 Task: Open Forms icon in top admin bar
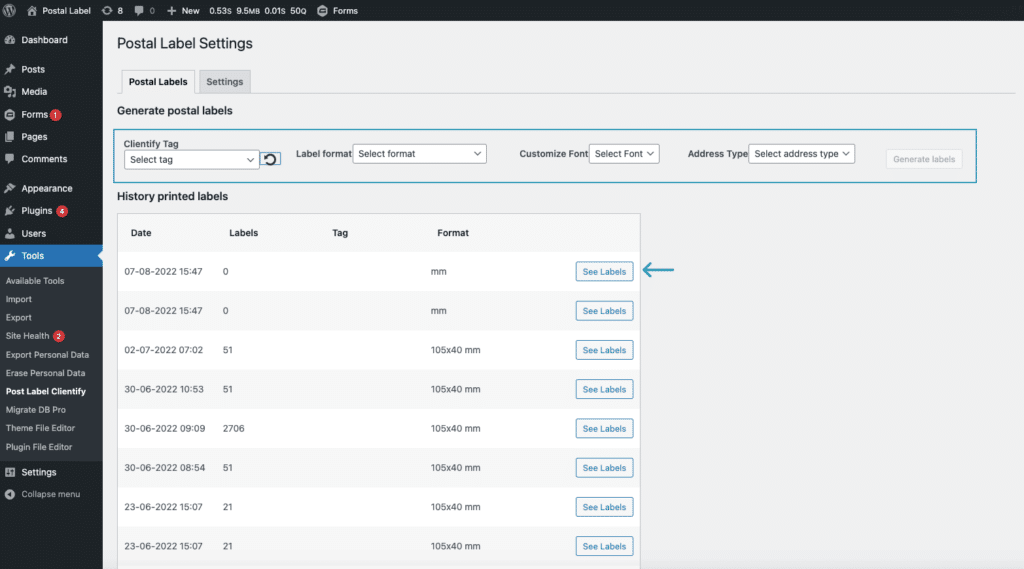click(x=322, y=10)
